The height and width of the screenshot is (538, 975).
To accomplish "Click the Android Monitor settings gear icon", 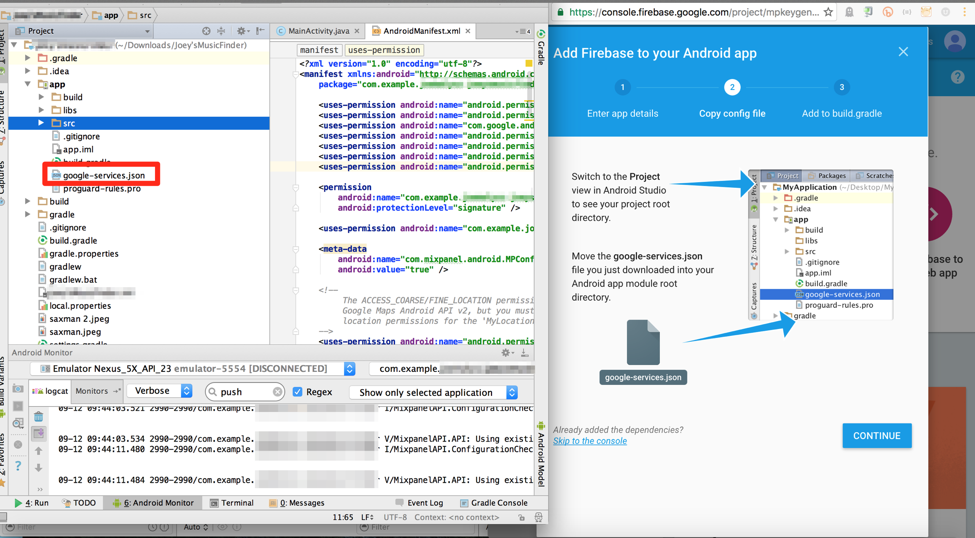I will point(507,353).
